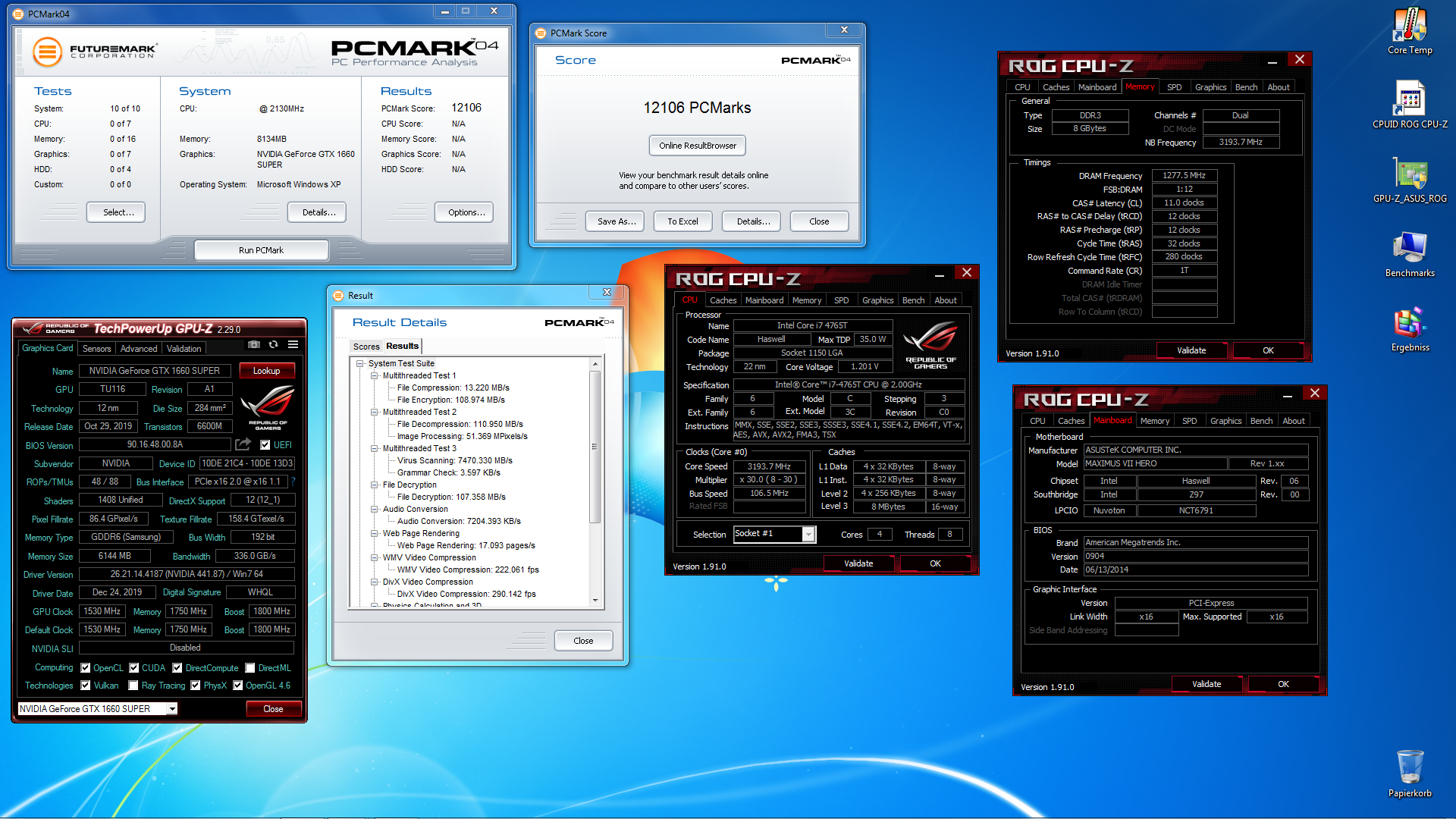Collapse Multithreaded Test 3 node

click(x=375, y=449)
